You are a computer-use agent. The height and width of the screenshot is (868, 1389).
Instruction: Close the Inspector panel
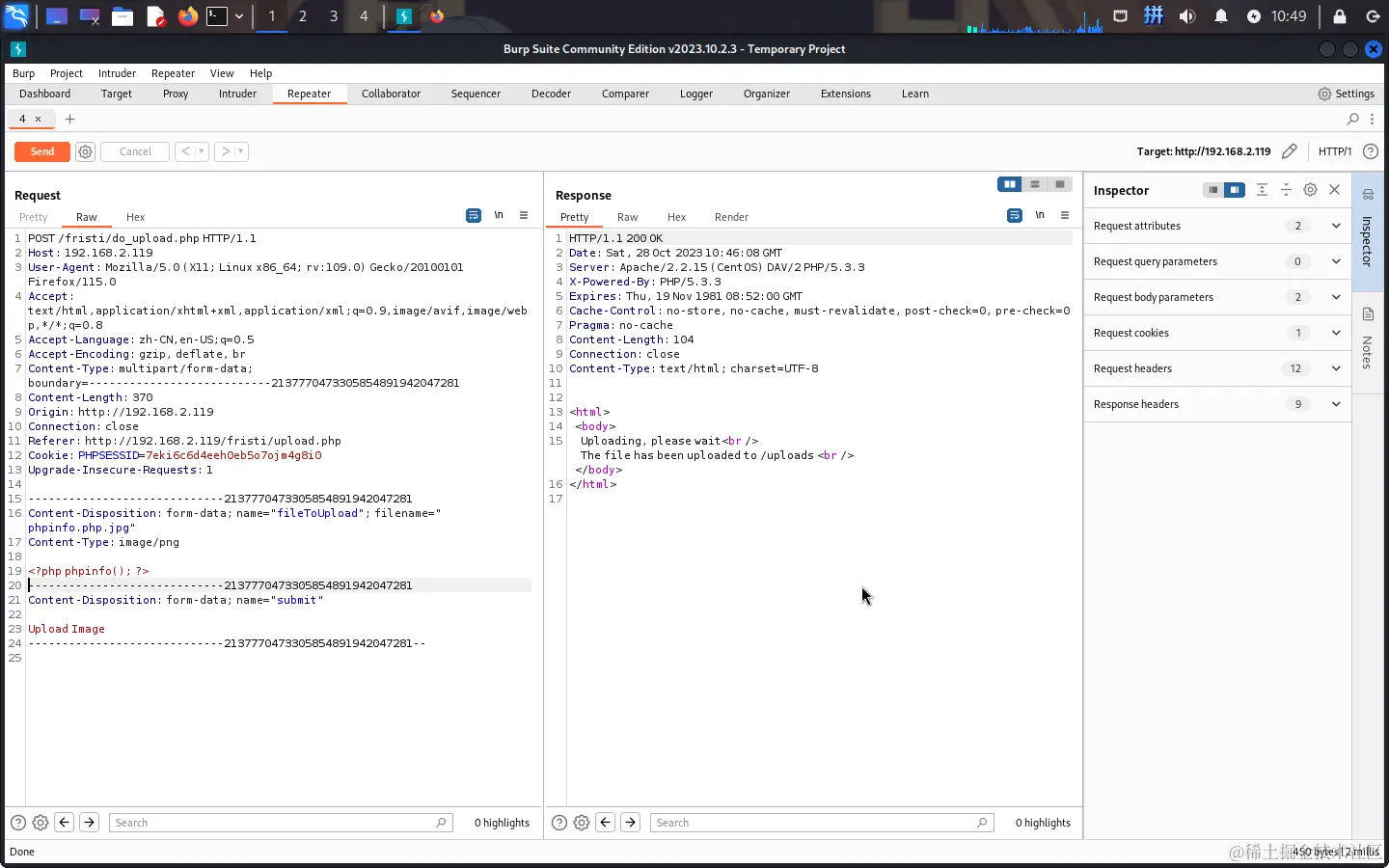point(1335,190)
